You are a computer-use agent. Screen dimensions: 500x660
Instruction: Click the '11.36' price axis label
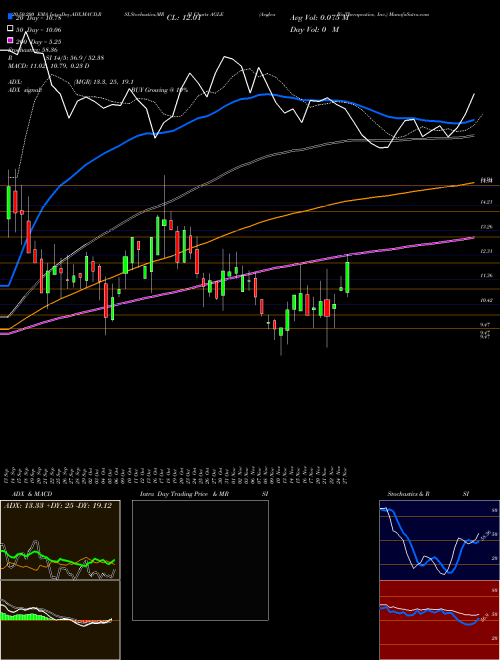click(487, 276)
